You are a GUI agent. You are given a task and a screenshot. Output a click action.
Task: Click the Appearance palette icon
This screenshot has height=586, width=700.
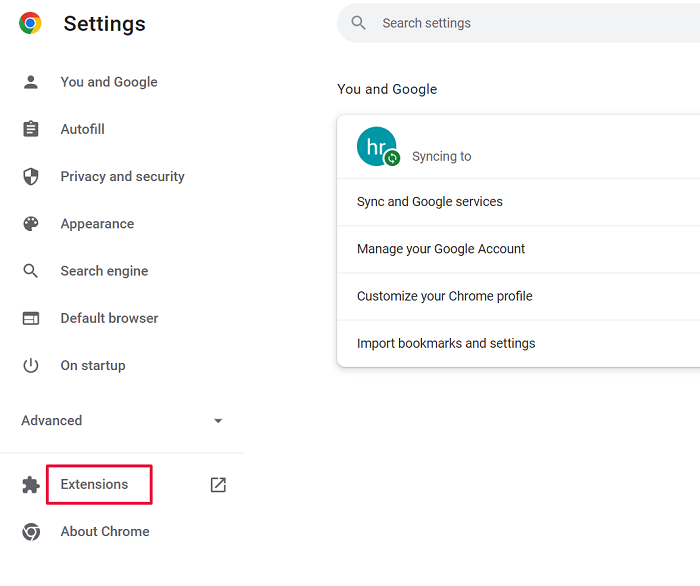click(31, 224)
